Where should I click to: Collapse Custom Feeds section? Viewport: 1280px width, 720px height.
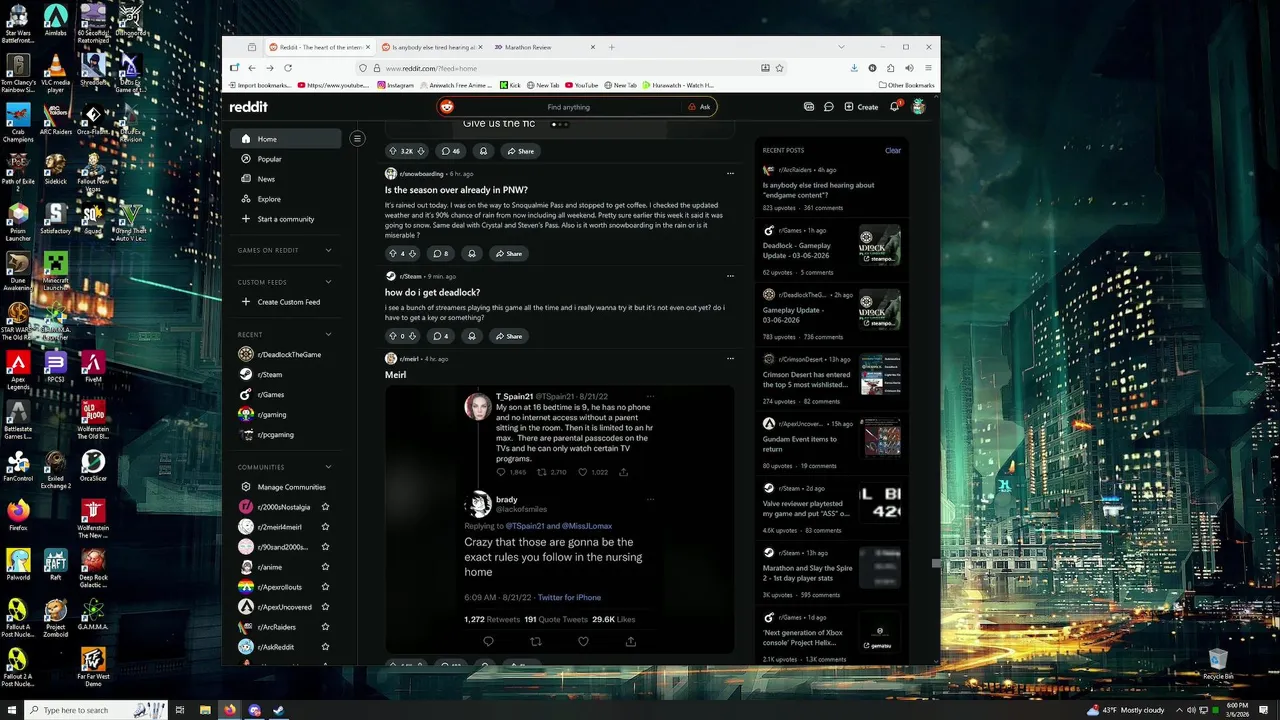(x=328, y=282)
